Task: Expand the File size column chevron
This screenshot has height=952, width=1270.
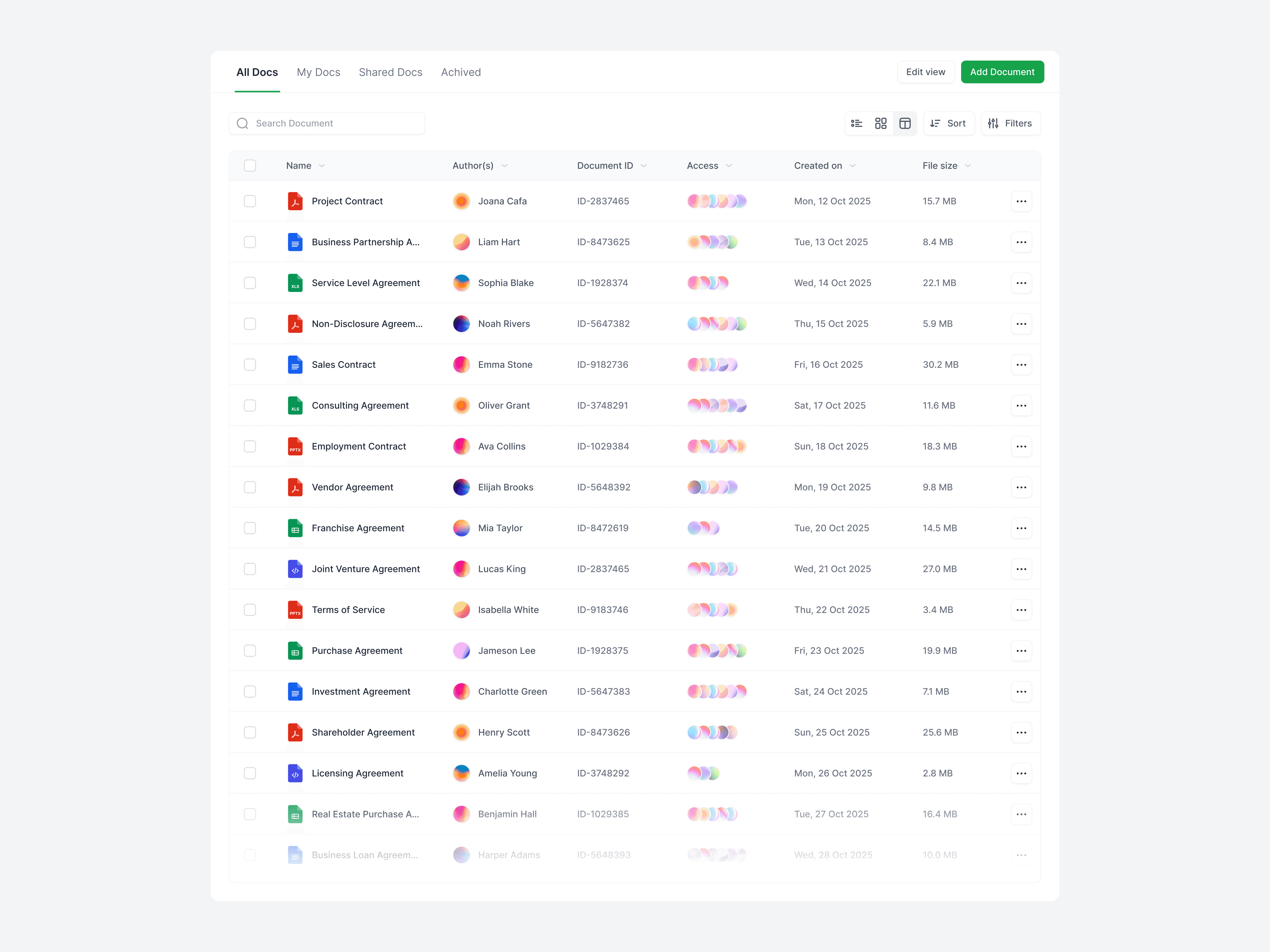Action: pos(968,166)
